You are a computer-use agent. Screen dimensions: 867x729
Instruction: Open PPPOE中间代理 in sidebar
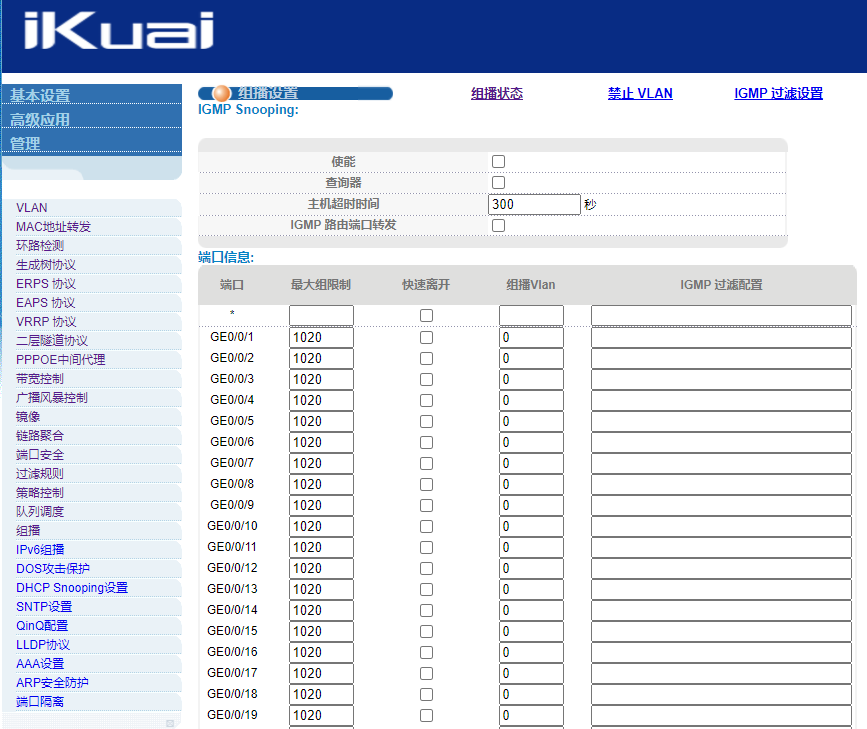pos(60,360)
